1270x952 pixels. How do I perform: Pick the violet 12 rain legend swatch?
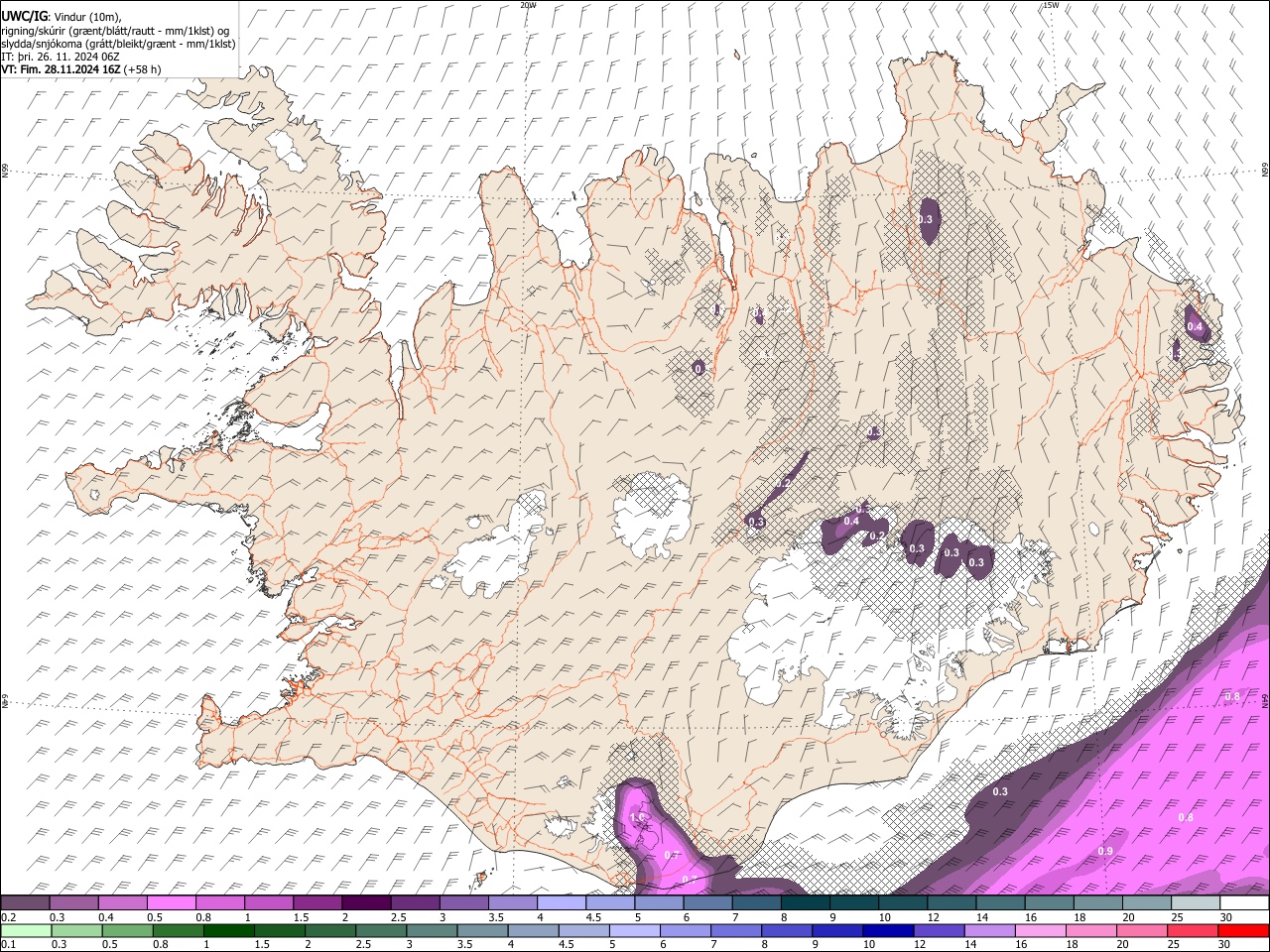point(938,931)
